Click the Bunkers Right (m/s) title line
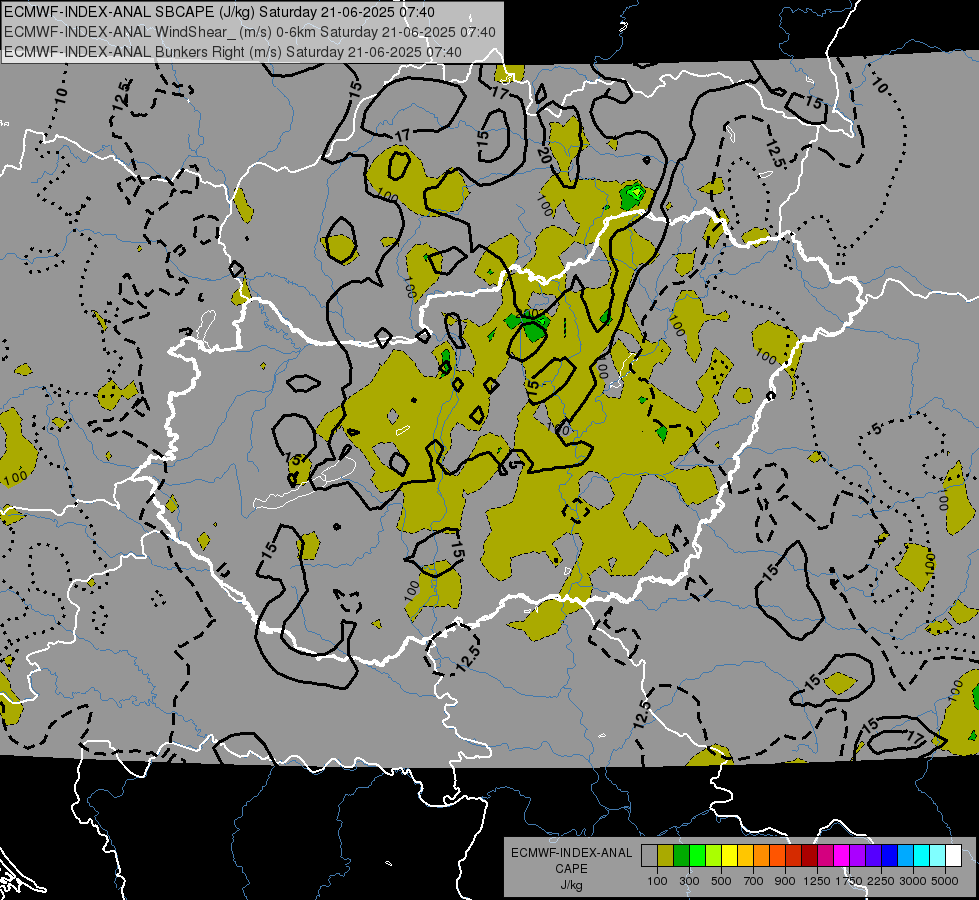 [233, 52]
